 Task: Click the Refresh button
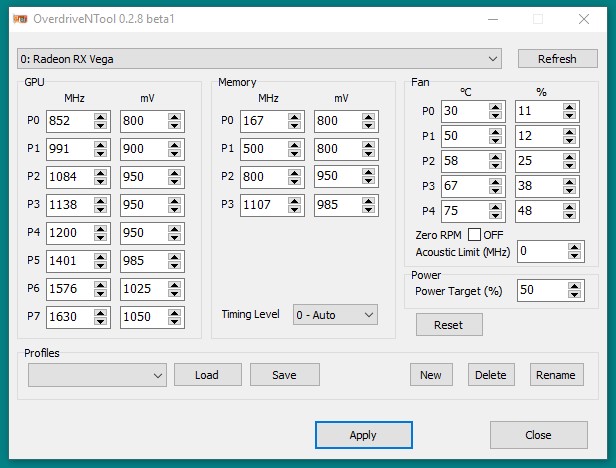[x=557, y=59]
